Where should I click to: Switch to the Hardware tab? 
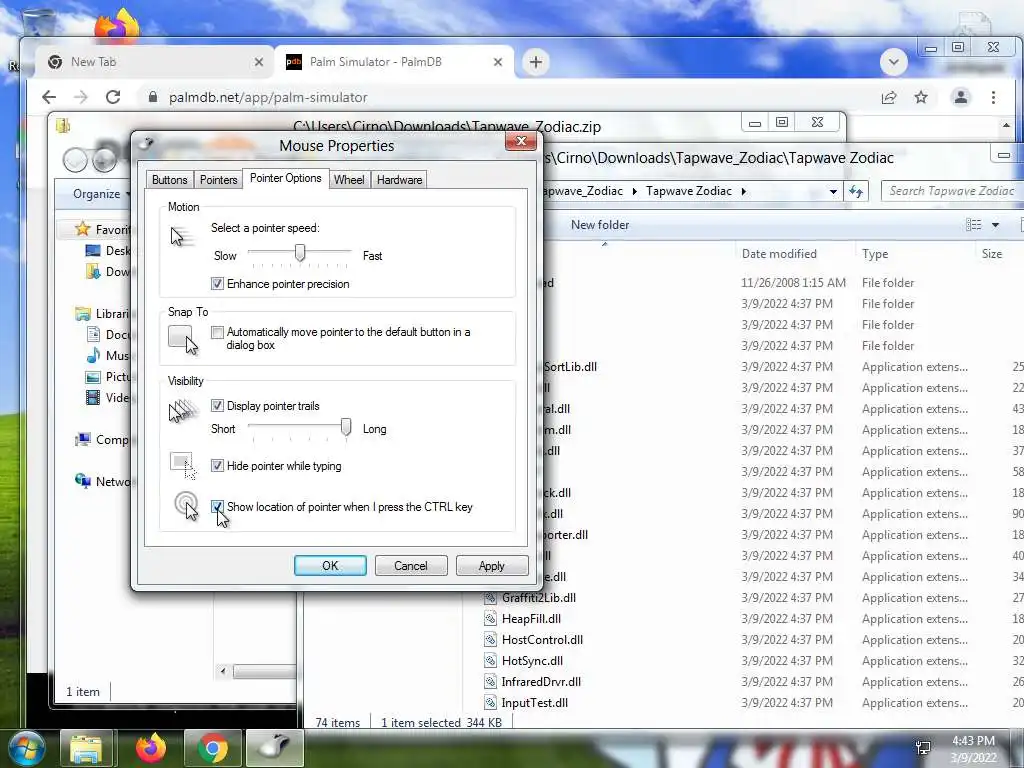399,180
